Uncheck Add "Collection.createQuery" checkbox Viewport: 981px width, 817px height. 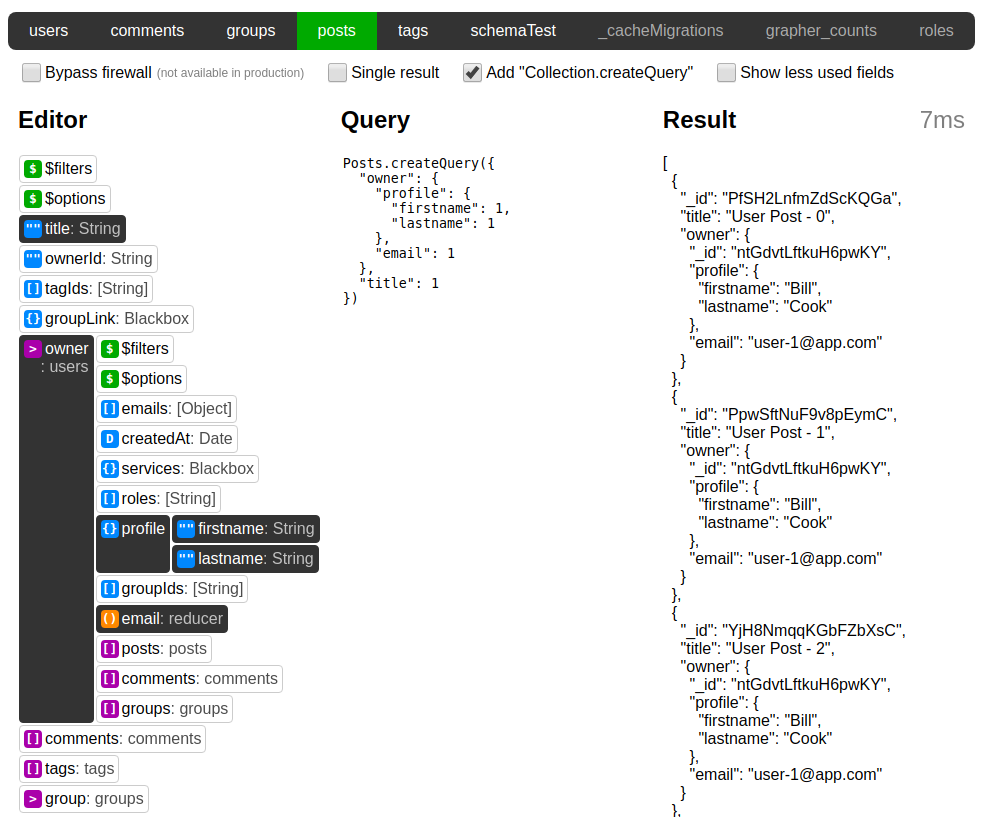[x=472, y=73]
